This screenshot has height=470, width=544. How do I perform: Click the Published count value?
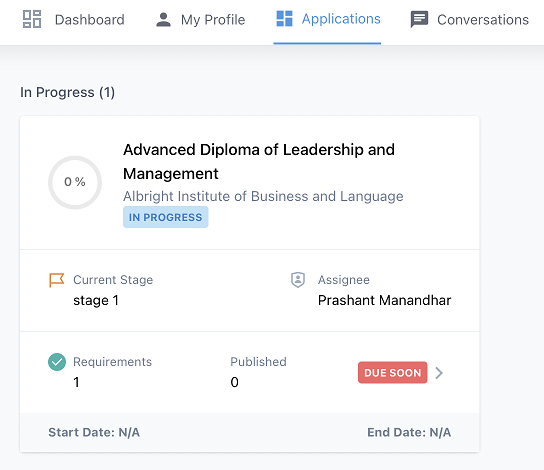235,382
